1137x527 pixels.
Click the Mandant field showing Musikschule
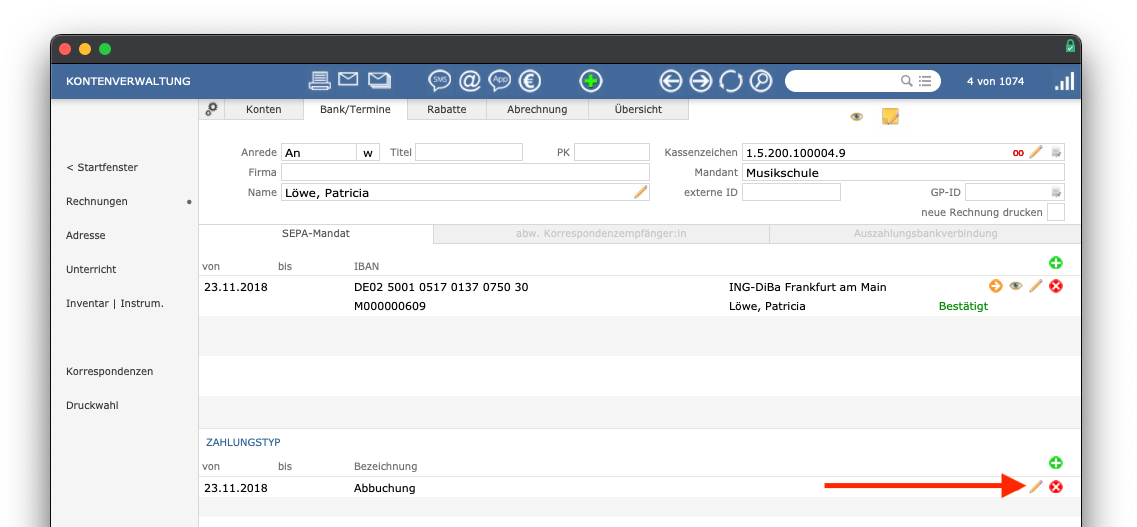[904, 173]
